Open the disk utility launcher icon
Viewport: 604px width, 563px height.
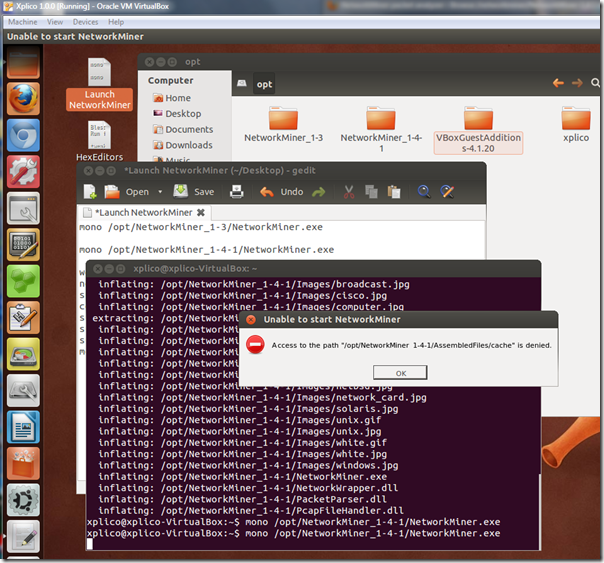click(23, 390)
